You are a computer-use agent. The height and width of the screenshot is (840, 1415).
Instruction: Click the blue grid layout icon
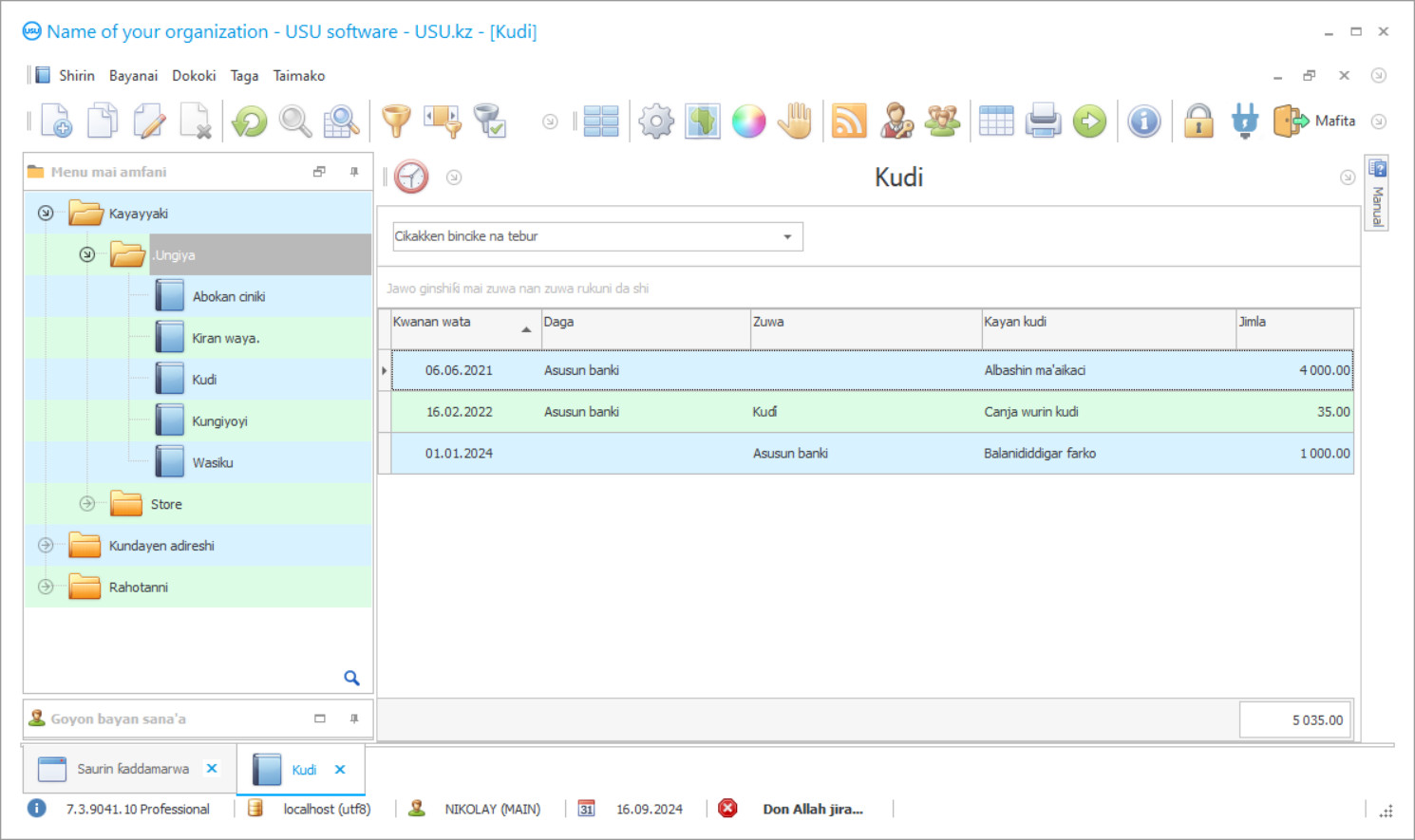[601, 121]
